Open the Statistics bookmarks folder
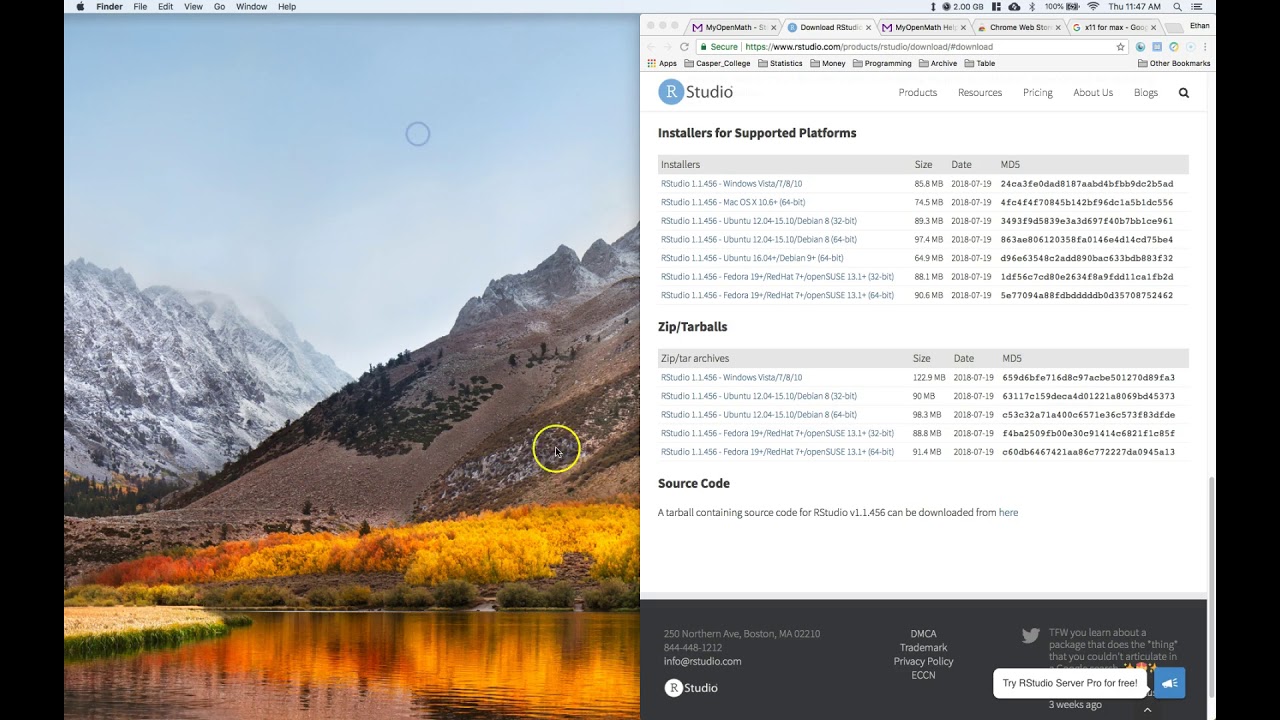Screen dimensions: 1280x720 780,63
